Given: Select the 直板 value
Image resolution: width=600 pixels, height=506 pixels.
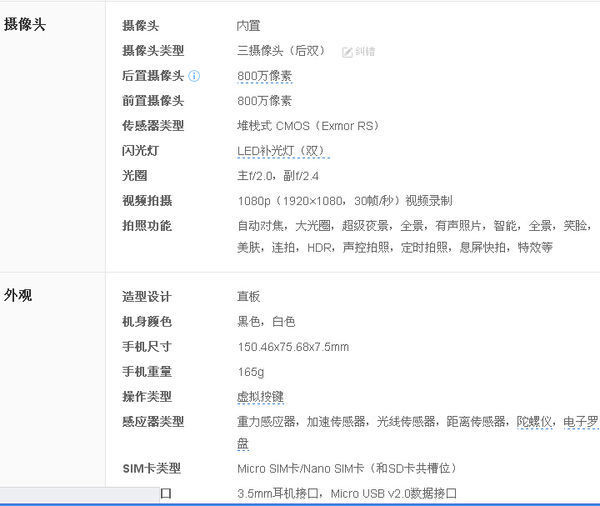Looking at the screenshot, I should coord(249,297).
